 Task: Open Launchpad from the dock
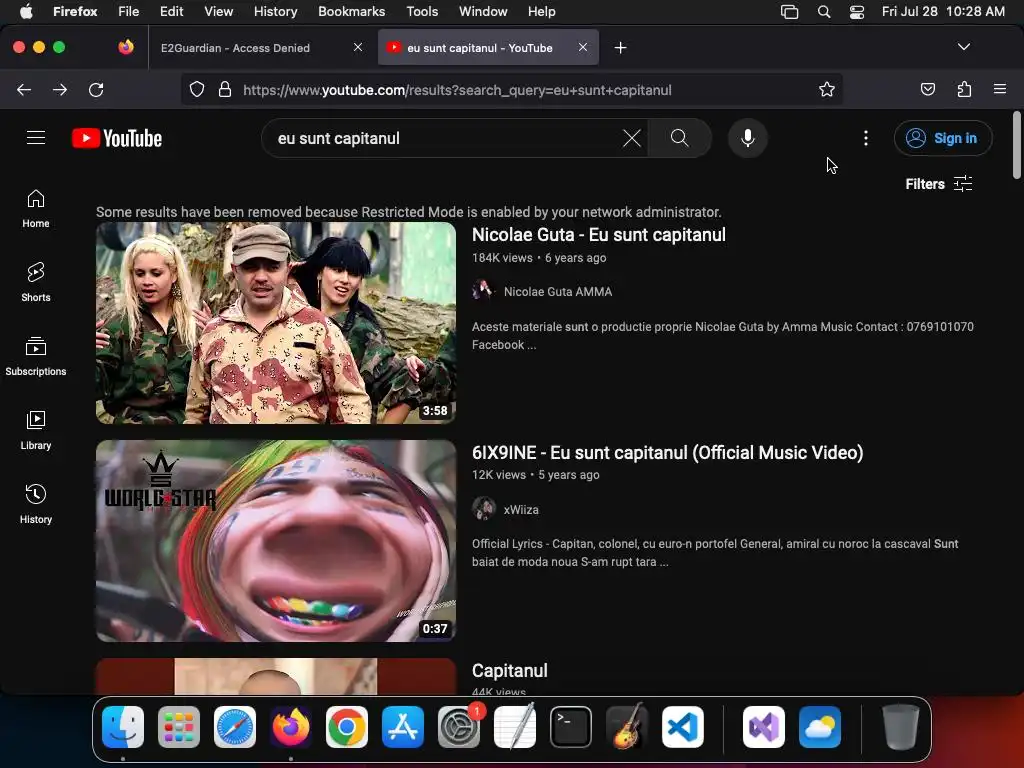coord(179,727)
